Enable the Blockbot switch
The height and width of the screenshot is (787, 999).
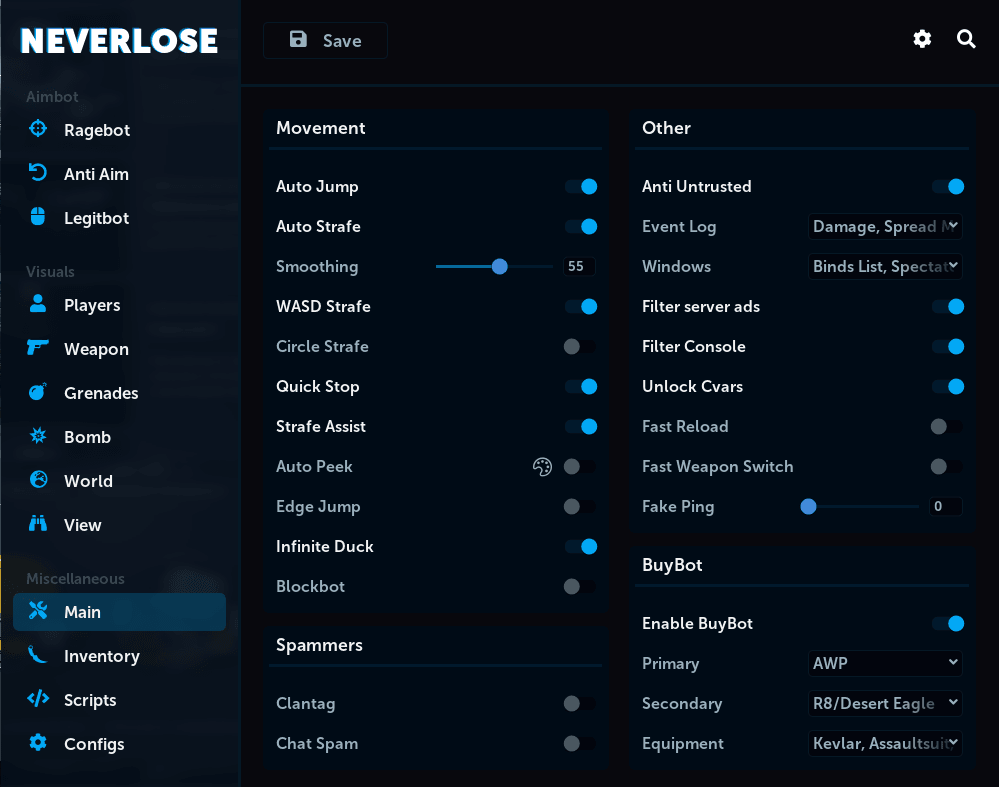[580, 587]
